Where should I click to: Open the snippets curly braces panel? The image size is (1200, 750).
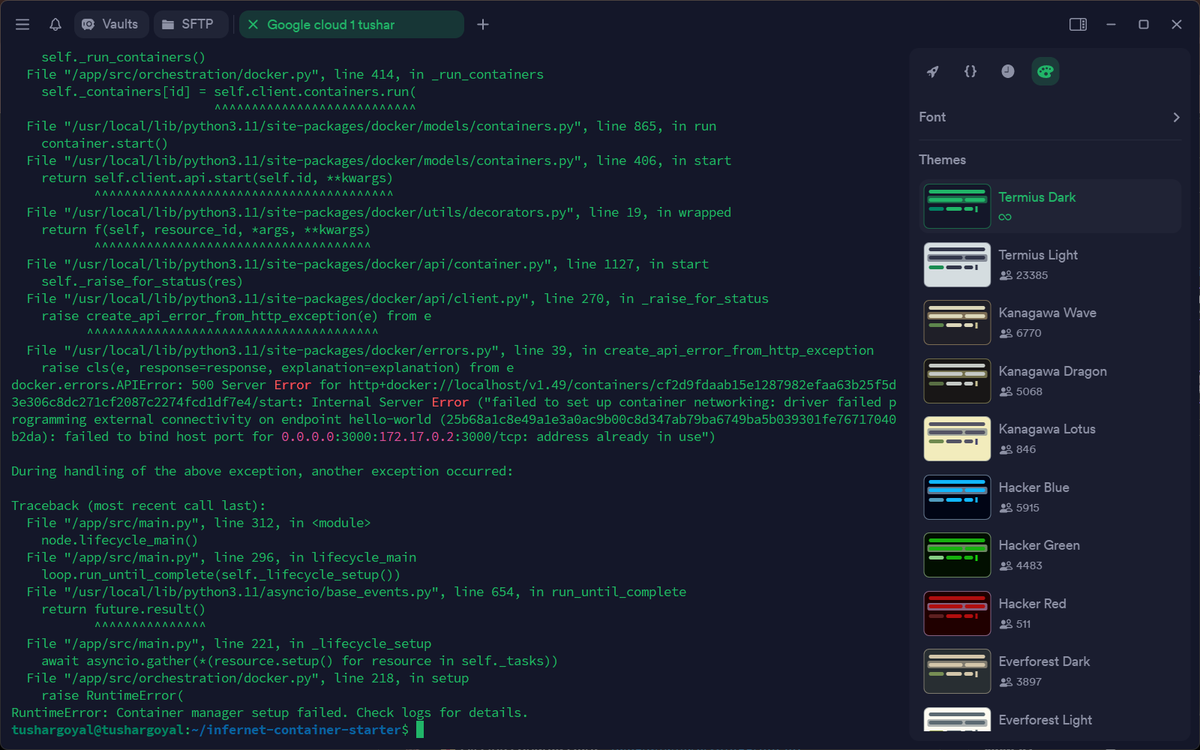(970, 71)
